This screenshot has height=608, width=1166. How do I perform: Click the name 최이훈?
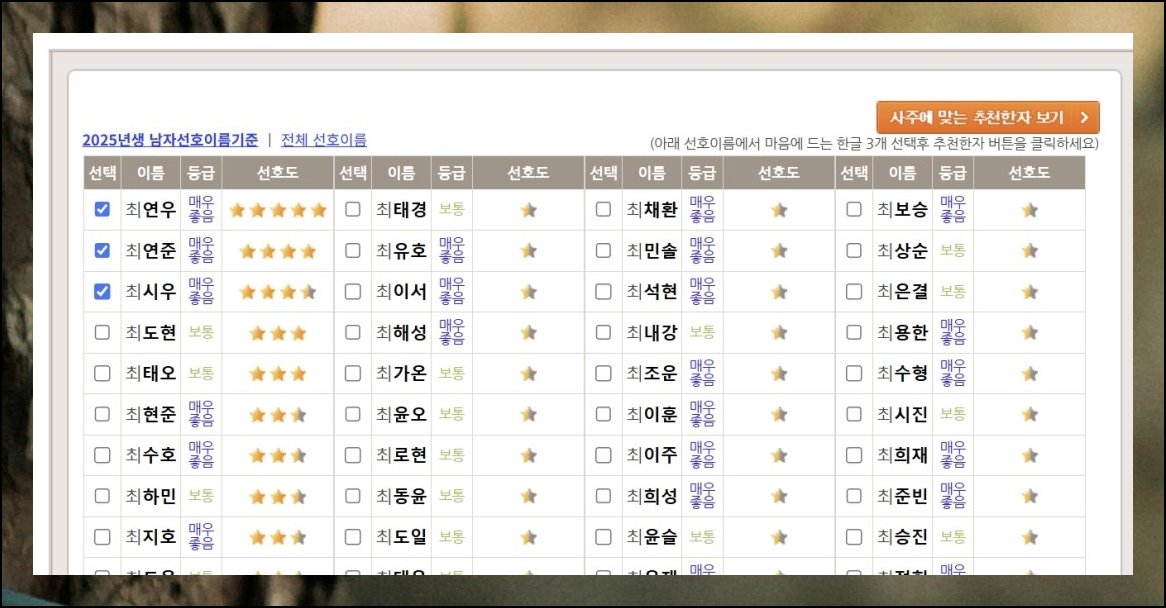(x=652, y=414)
